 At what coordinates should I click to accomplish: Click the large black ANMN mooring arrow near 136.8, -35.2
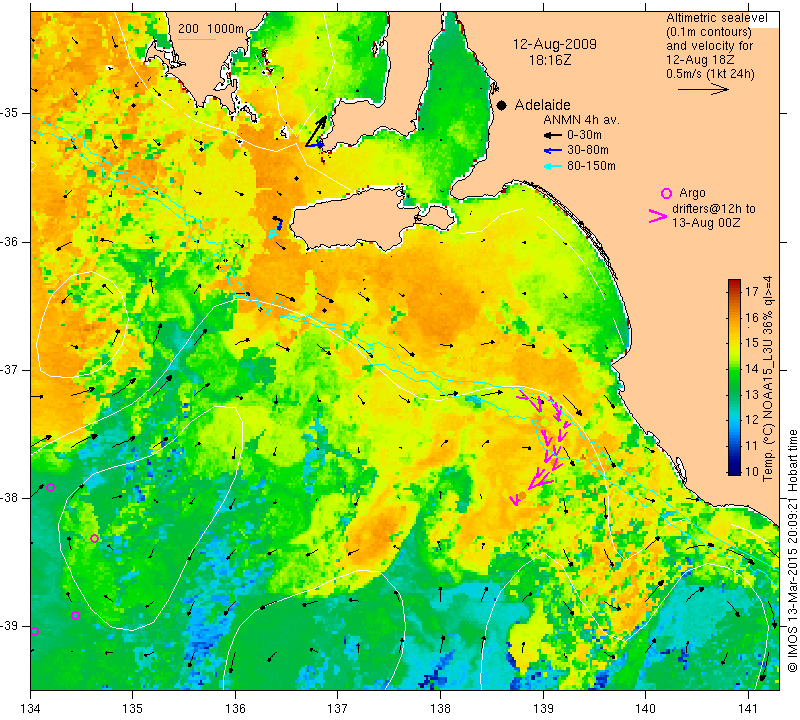pos(316,131)
